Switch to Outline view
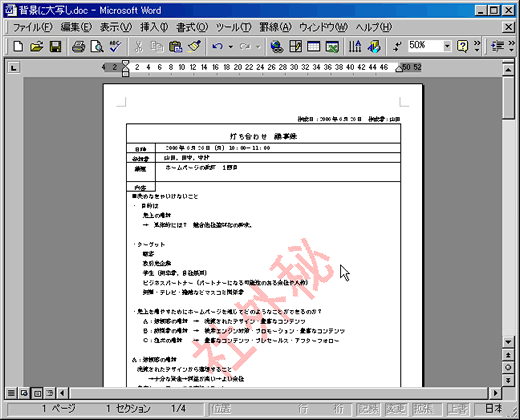The width and height of the screenshot is (520, 420). click(49, 393)
